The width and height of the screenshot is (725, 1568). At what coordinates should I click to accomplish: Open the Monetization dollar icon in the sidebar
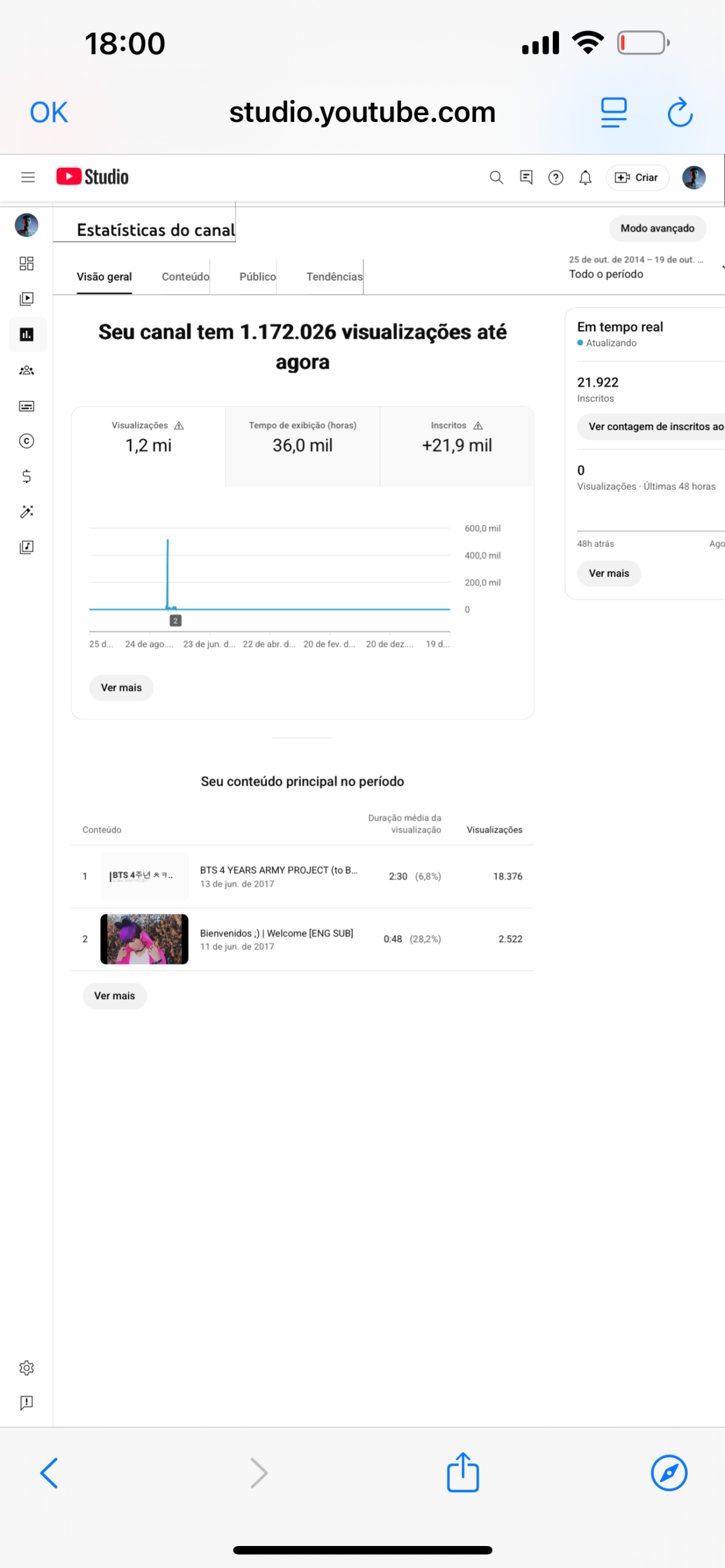click(x=27, y=476)
